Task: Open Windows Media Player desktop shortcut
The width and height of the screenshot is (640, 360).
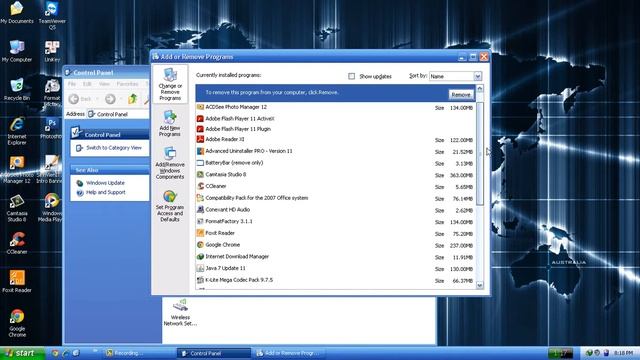Action: coord(51,208)
